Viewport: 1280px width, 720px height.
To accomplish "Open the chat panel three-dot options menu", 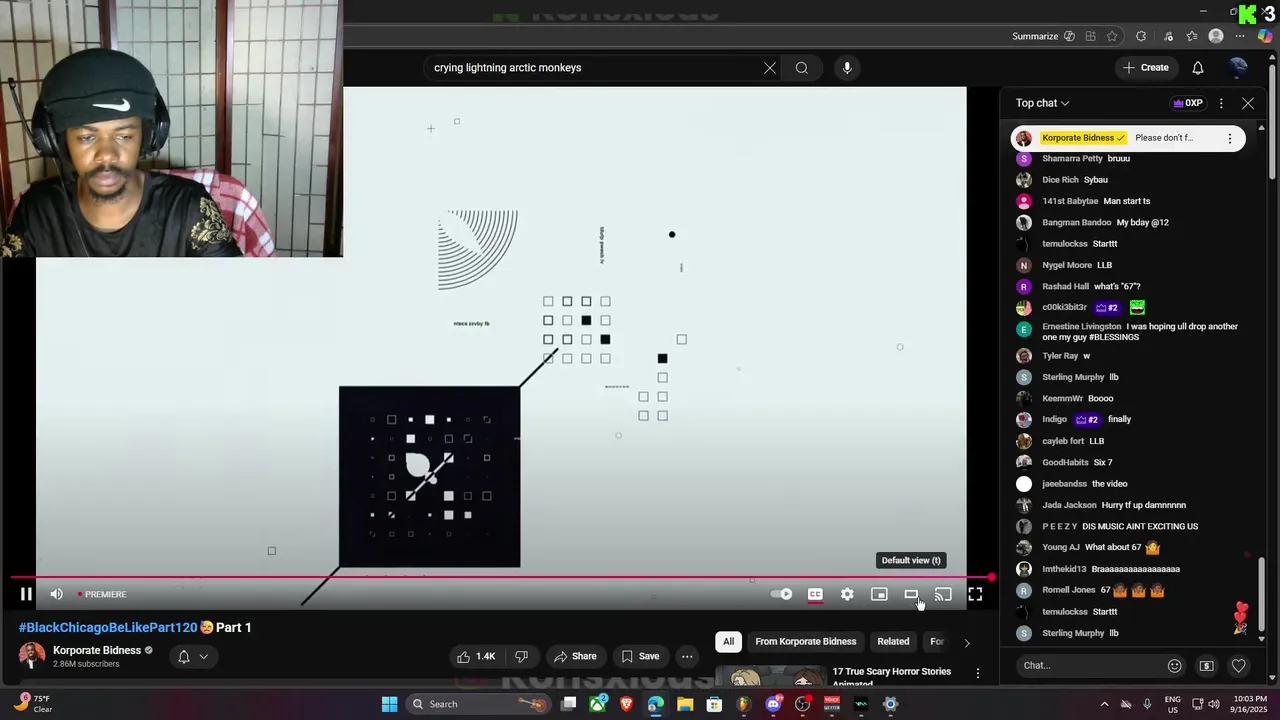I will [x=1221, y=103].
